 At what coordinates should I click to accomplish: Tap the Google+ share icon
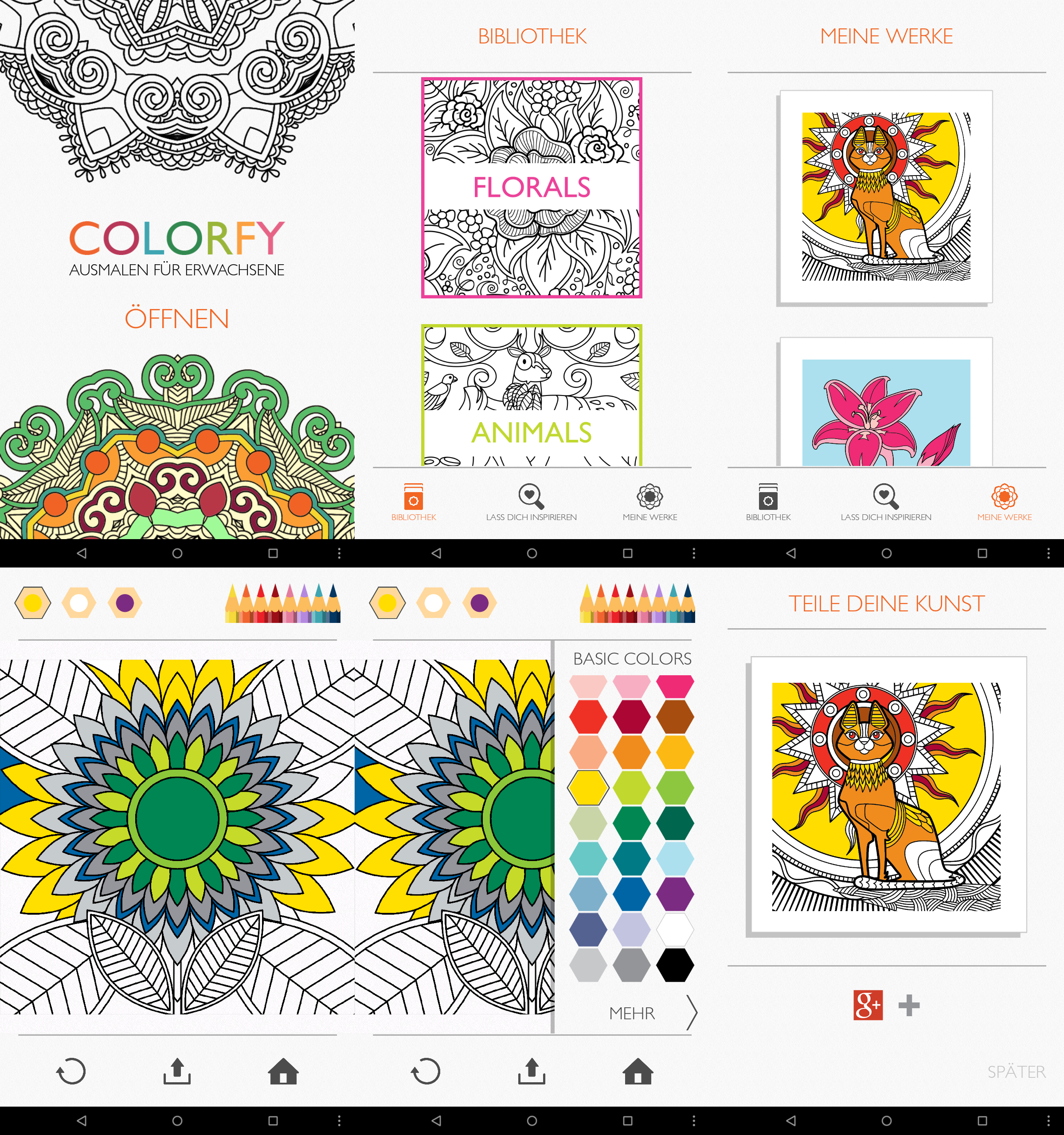(x=868, y=1005)
